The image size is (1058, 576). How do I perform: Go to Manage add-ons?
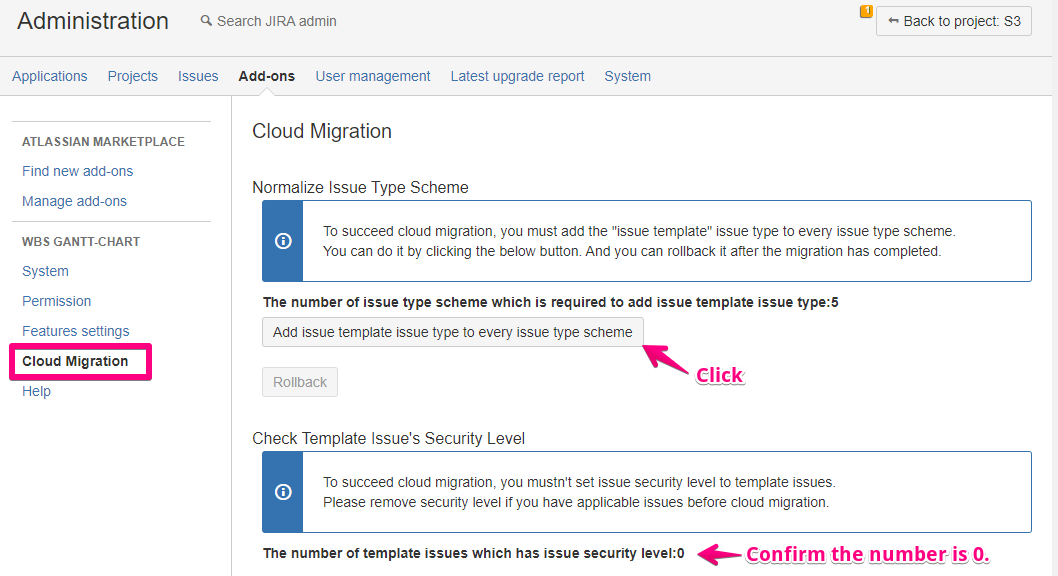75,201
